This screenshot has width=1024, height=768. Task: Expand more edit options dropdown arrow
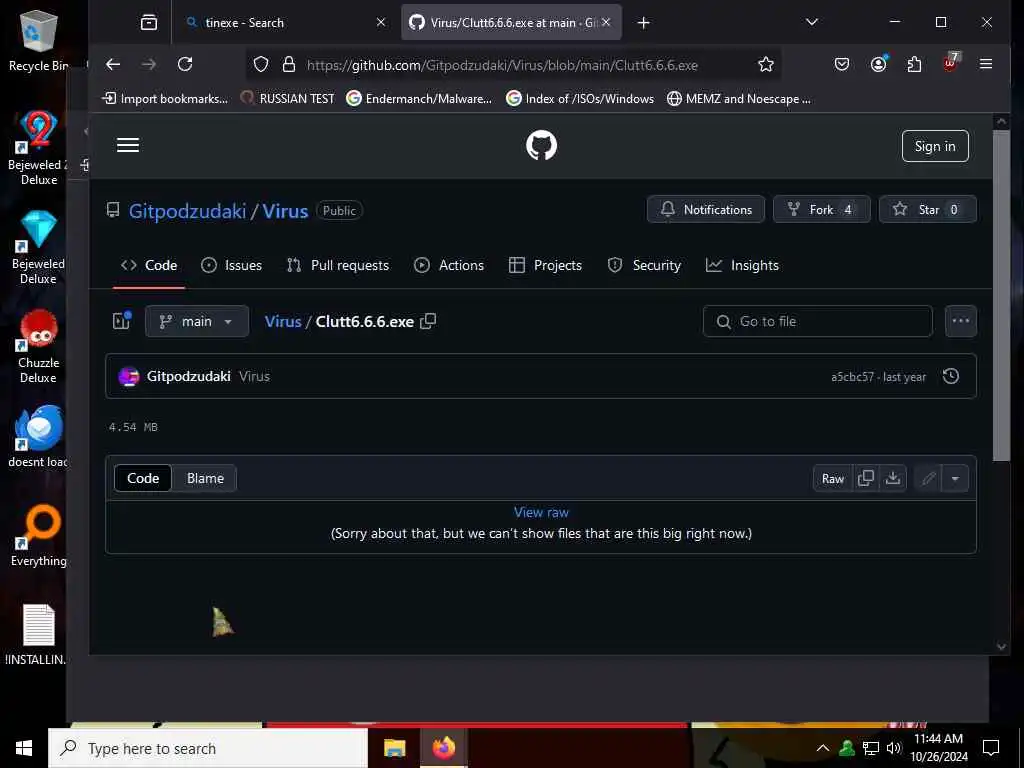coord(955,479)
